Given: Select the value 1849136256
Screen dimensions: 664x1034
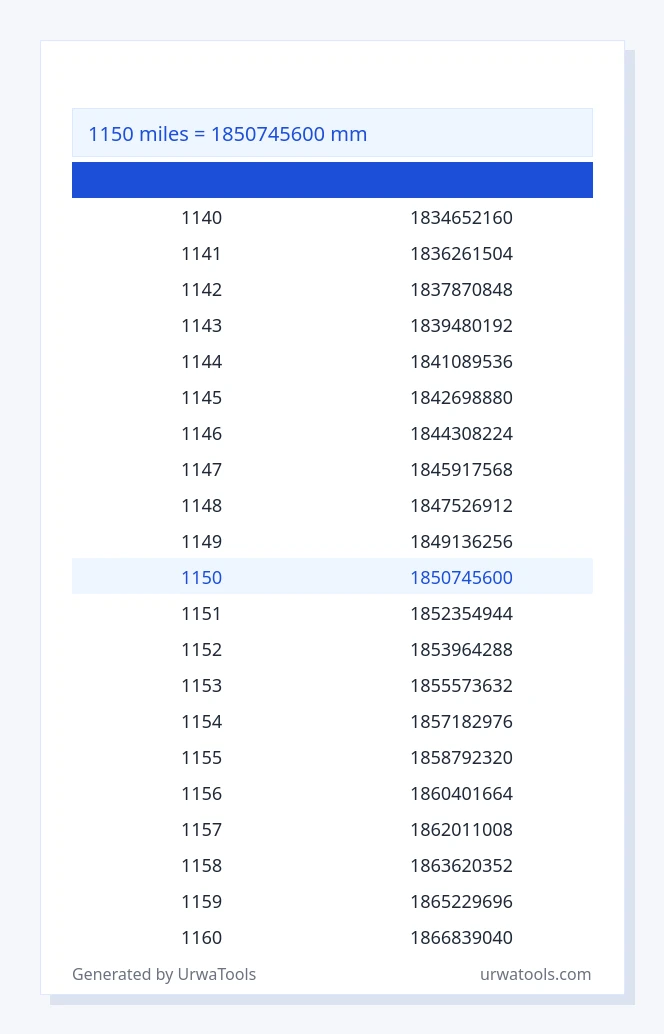Looking at the screenshot, I should pyautogui.click(x=462, y=541).
